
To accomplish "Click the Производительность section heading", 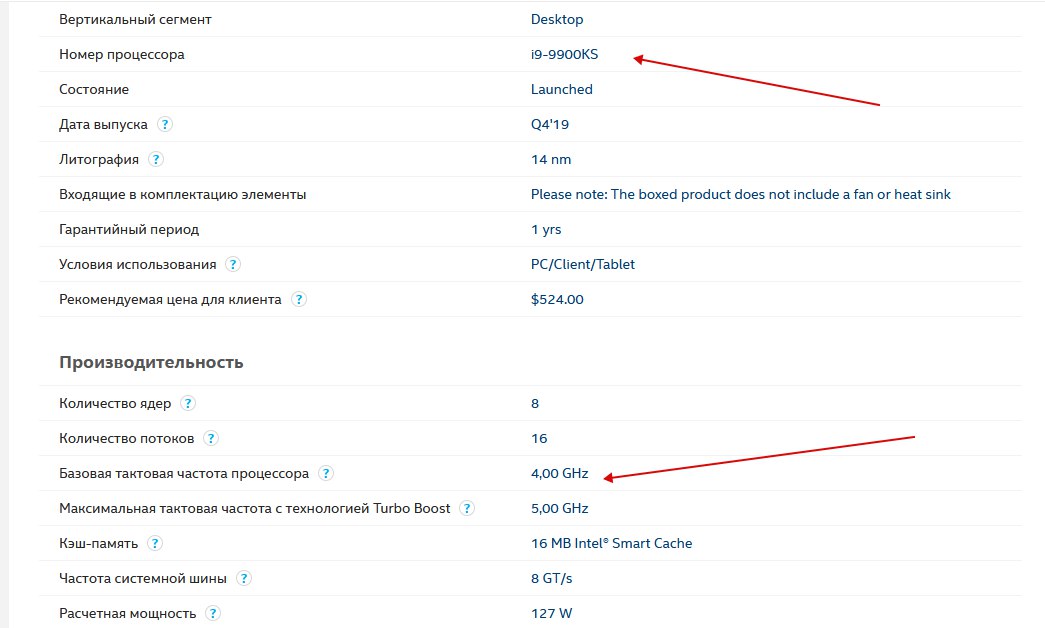I will pos(151,362).
